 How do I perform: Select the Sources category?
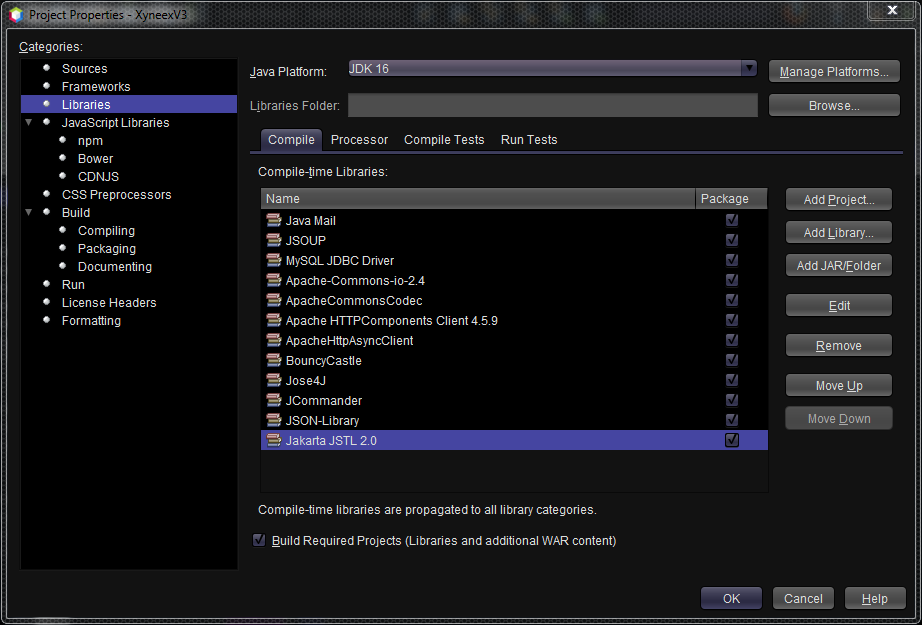tap(85, 68)
